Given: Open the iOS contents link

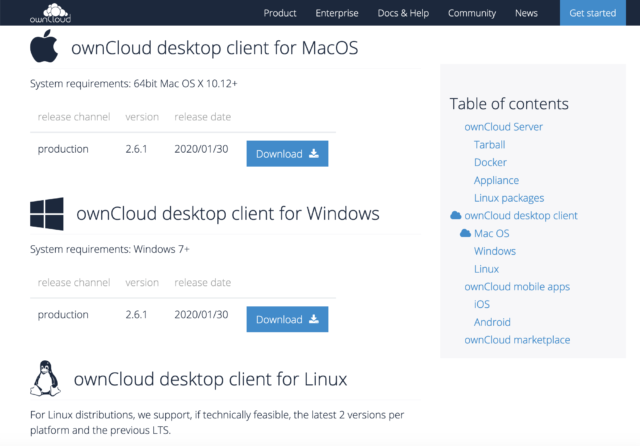Looking at the screenshot, I should [482, 304].
